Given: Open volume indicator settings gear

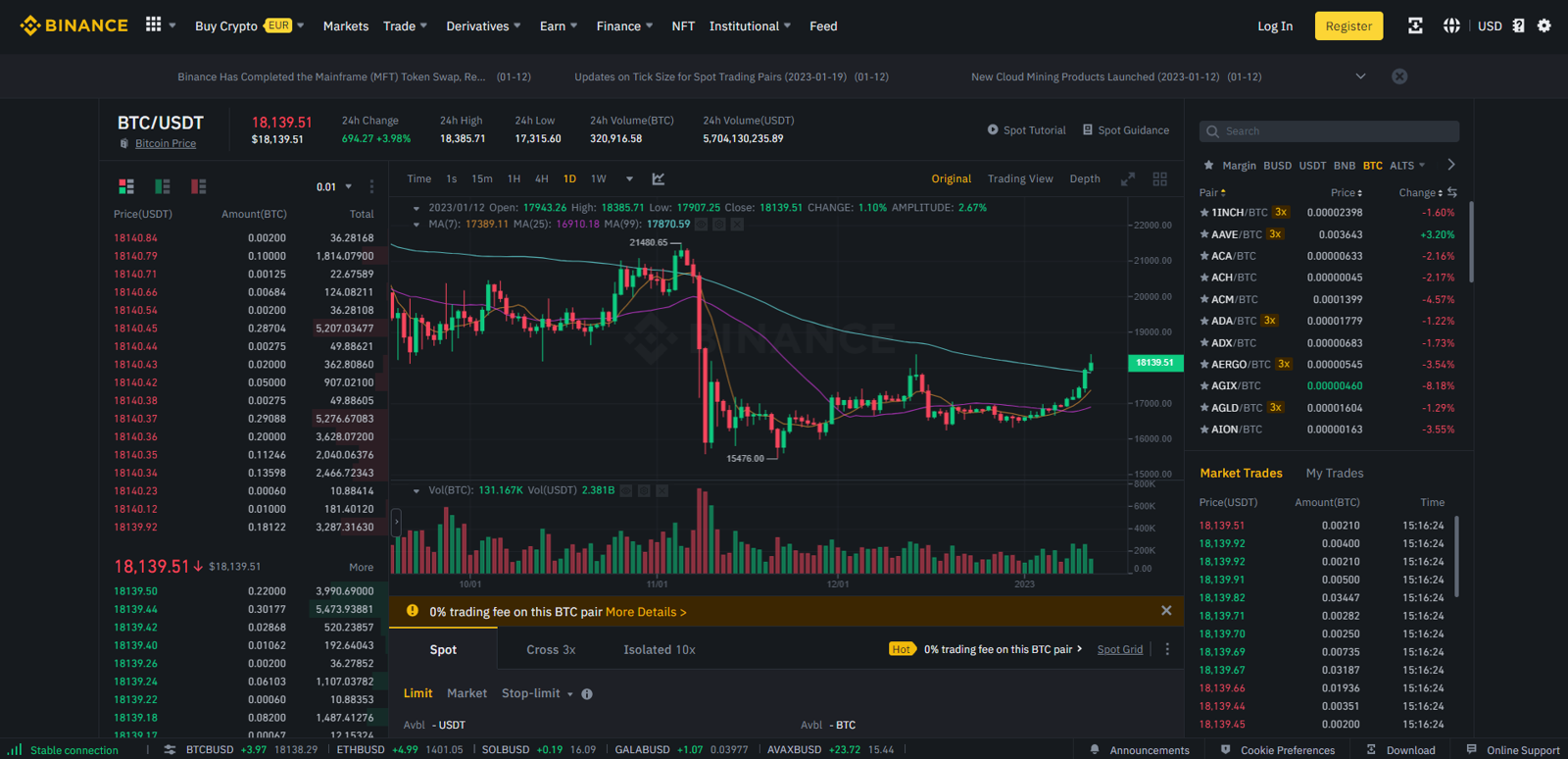Looking at the screenshot, I should [x=644, y=490].
